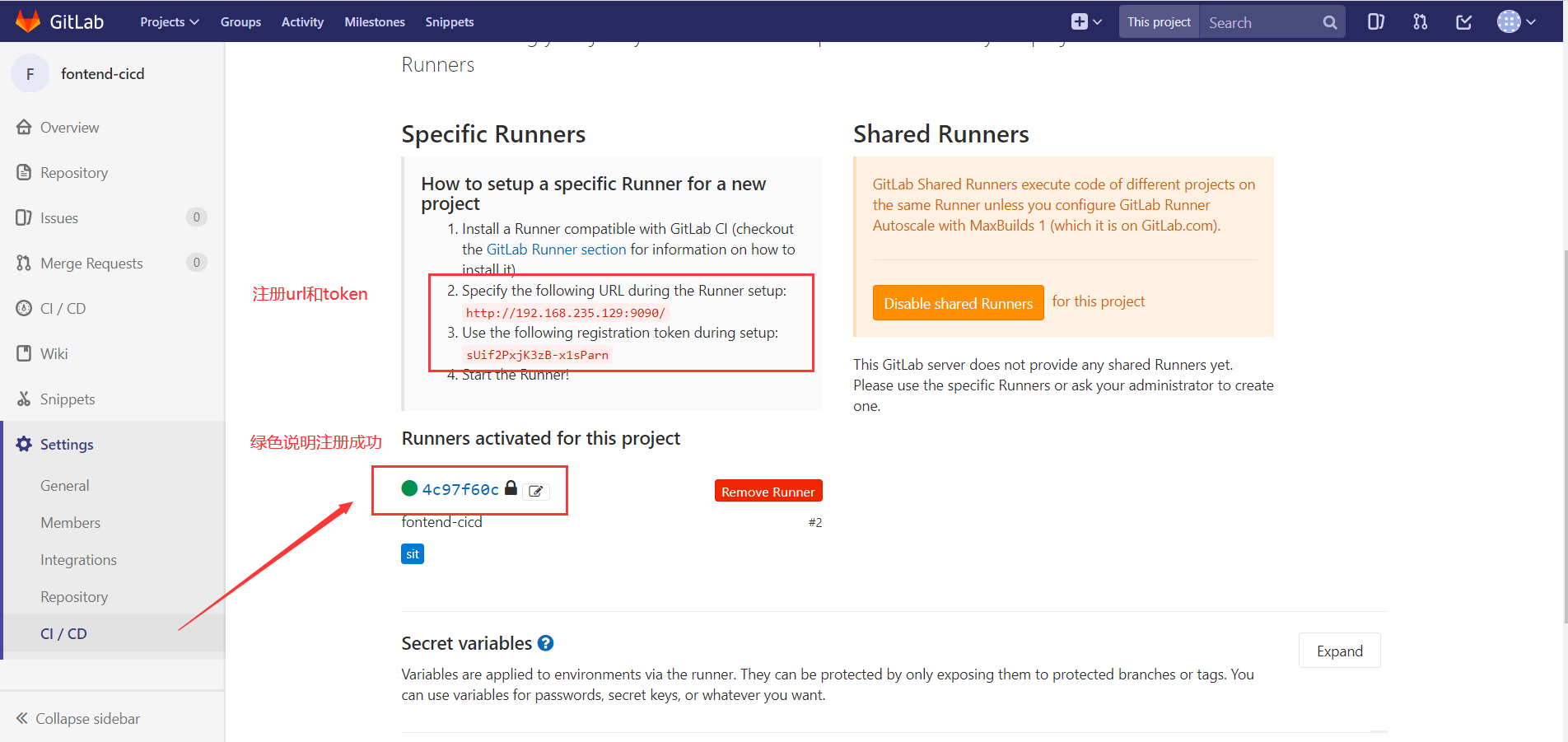Open General settings submenu item
The image size is (1568, 742).
pos(65,486)
